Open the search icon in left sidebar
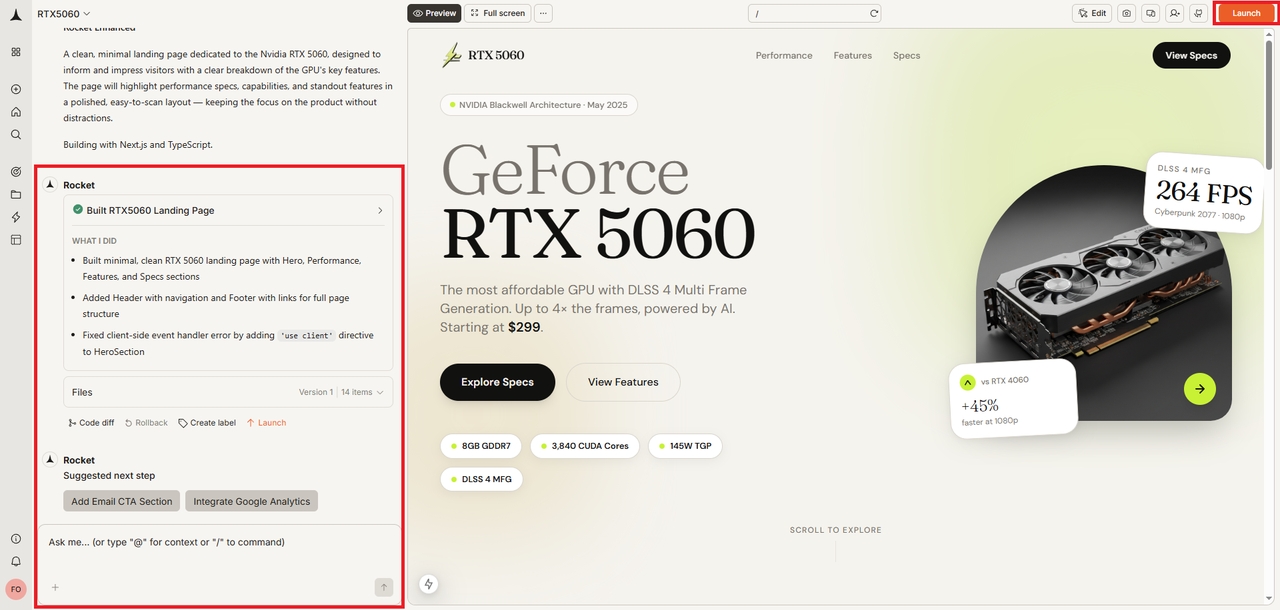The height and width of the screenshot is (610, 1280). tap(16, 134)
